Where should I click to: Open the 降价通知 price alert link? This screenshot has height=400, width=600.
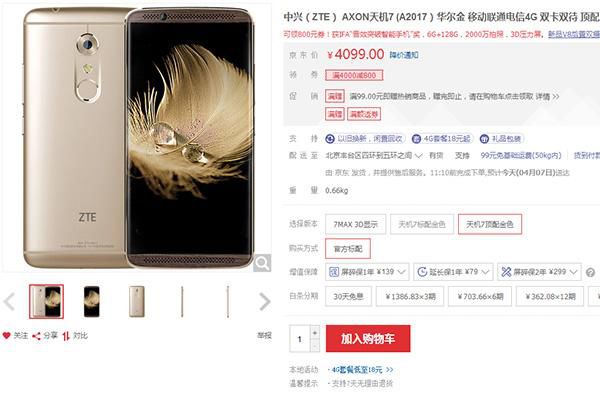tap(404, 55)
